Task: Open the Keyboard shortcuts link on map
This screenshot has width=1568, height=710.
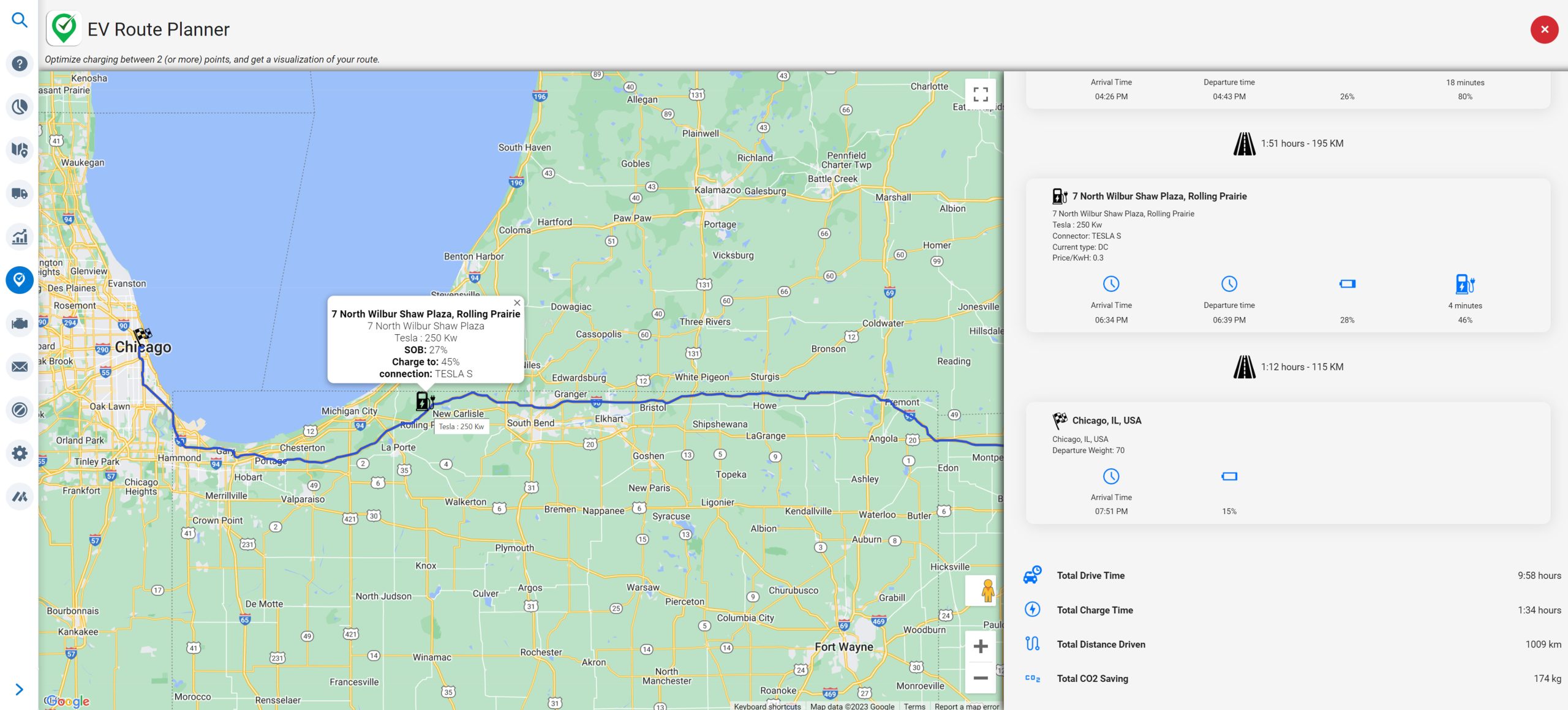Action: click(767, 706)
